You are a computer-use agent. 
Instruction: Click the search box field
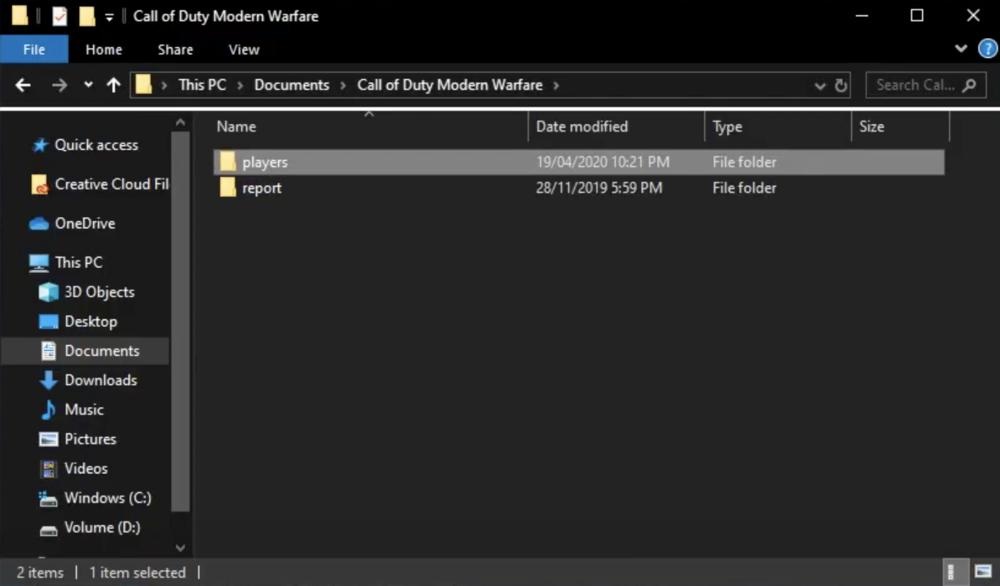(x=915, y=85)
